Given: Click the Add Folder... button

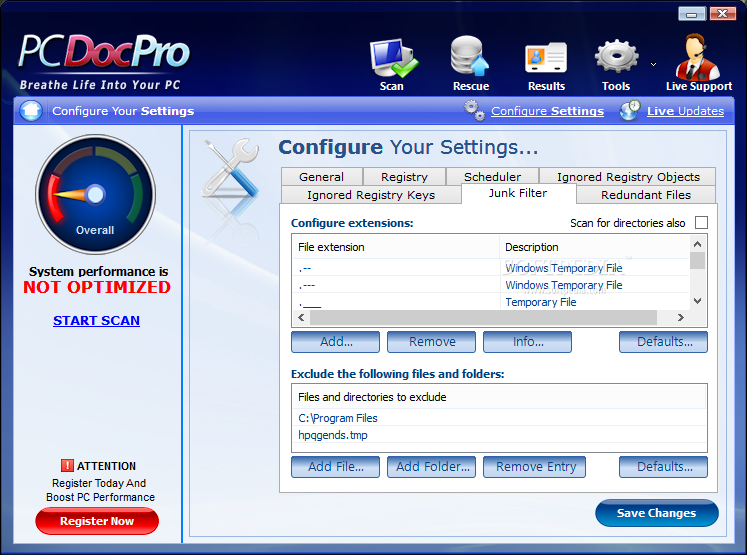Looking at the screenshot, I should (x=431, y=467).
